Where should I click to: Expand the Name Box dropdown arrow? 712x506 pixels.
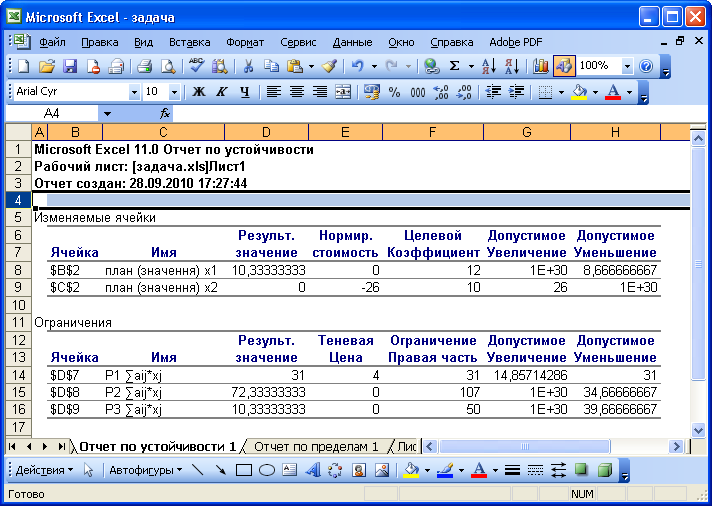[107, 114]
